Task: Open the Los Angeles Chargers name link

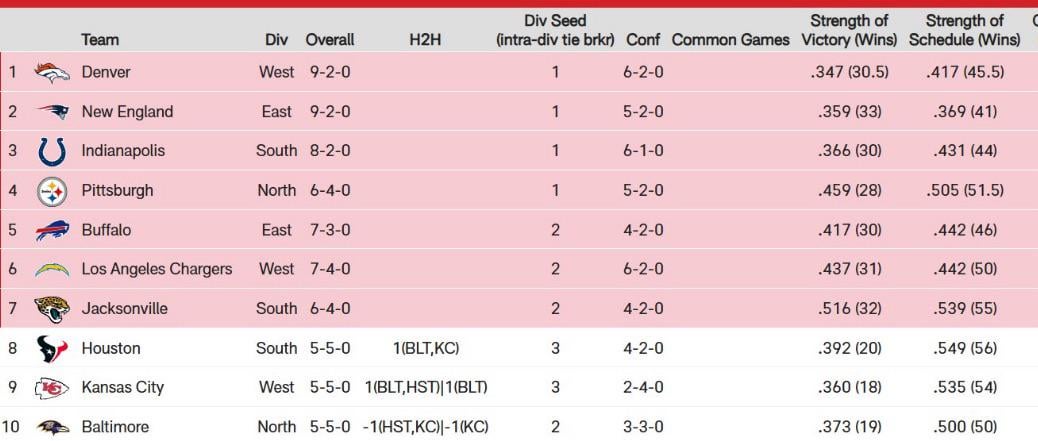Action: point(156,269)
